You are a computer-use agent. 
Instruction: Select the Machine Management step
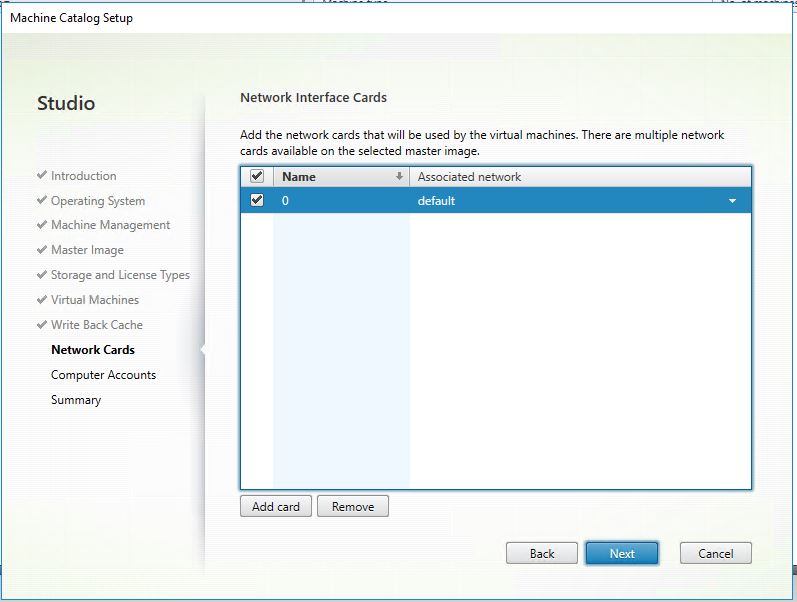coord(110,225)
